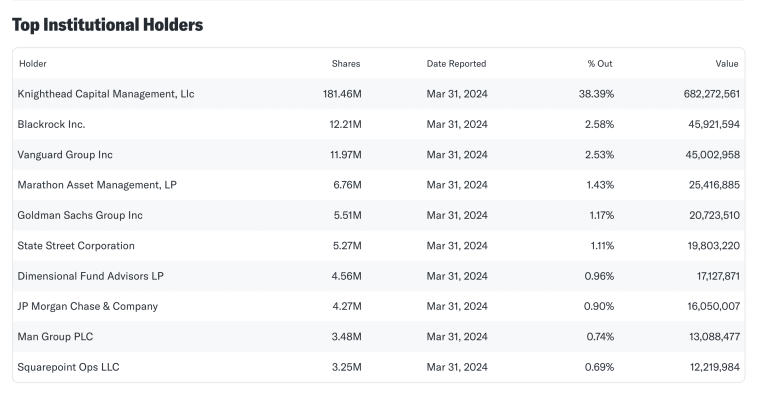Click the Holder column header
760x399 pixels.
(33, 64)
